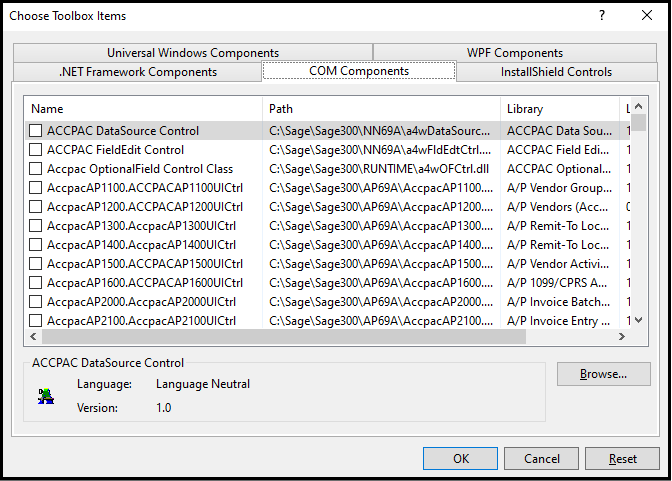Open the InstallShield Controls tab
Screen dimensions: 672x481
[556, 72]
